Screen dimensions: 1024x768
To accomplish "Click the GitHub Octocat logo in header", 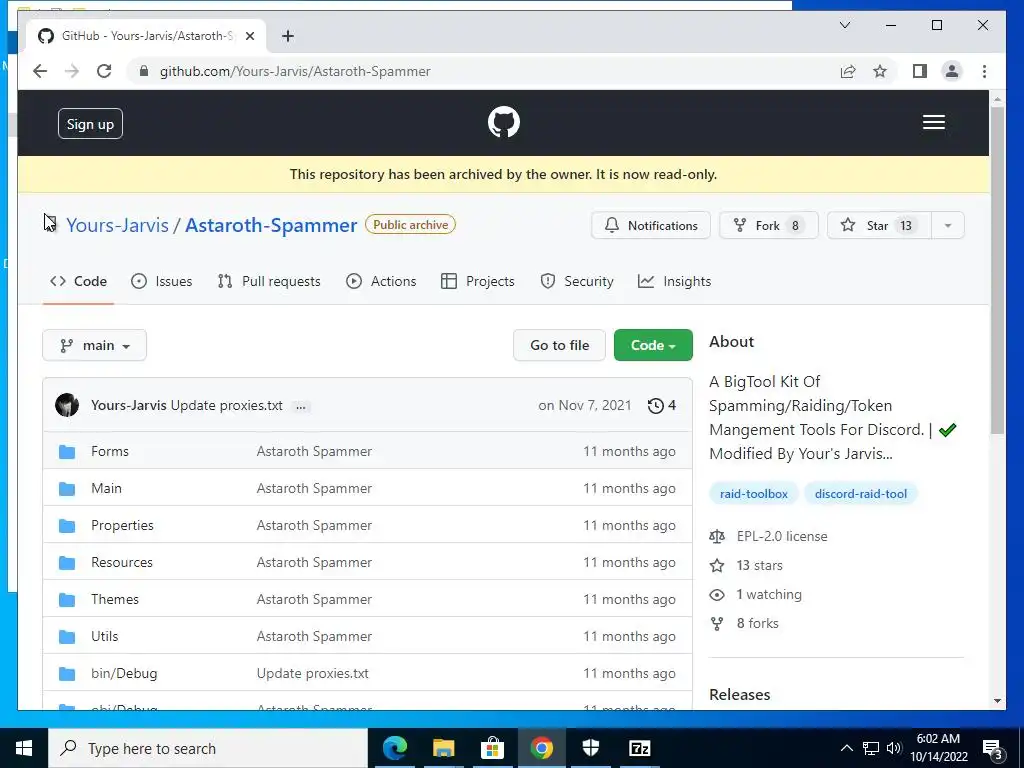I will (x=504, y=122).
